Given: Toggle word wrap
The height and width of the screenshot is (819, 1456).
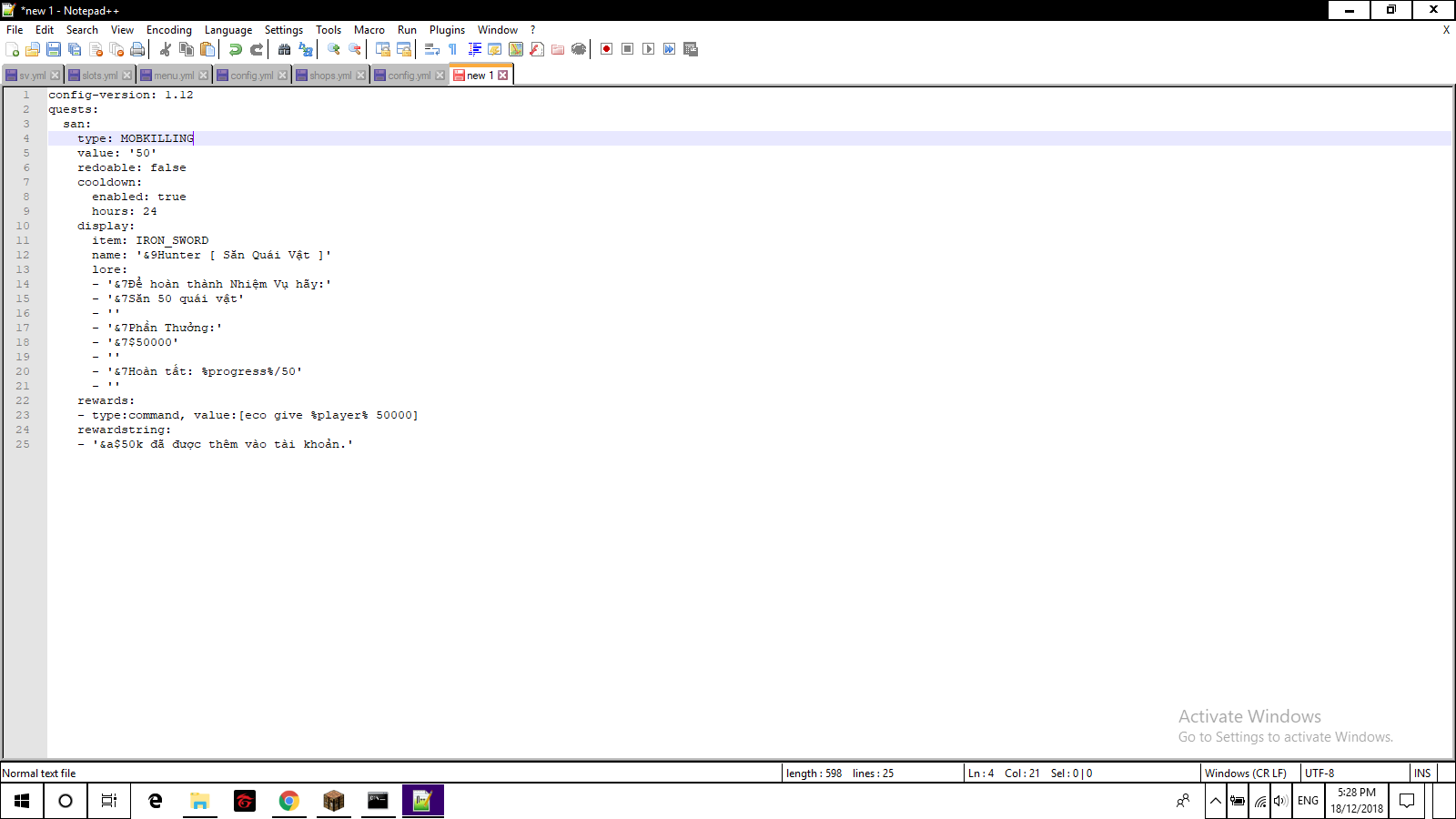Looking at the screenshot, I should coord(430,50).
